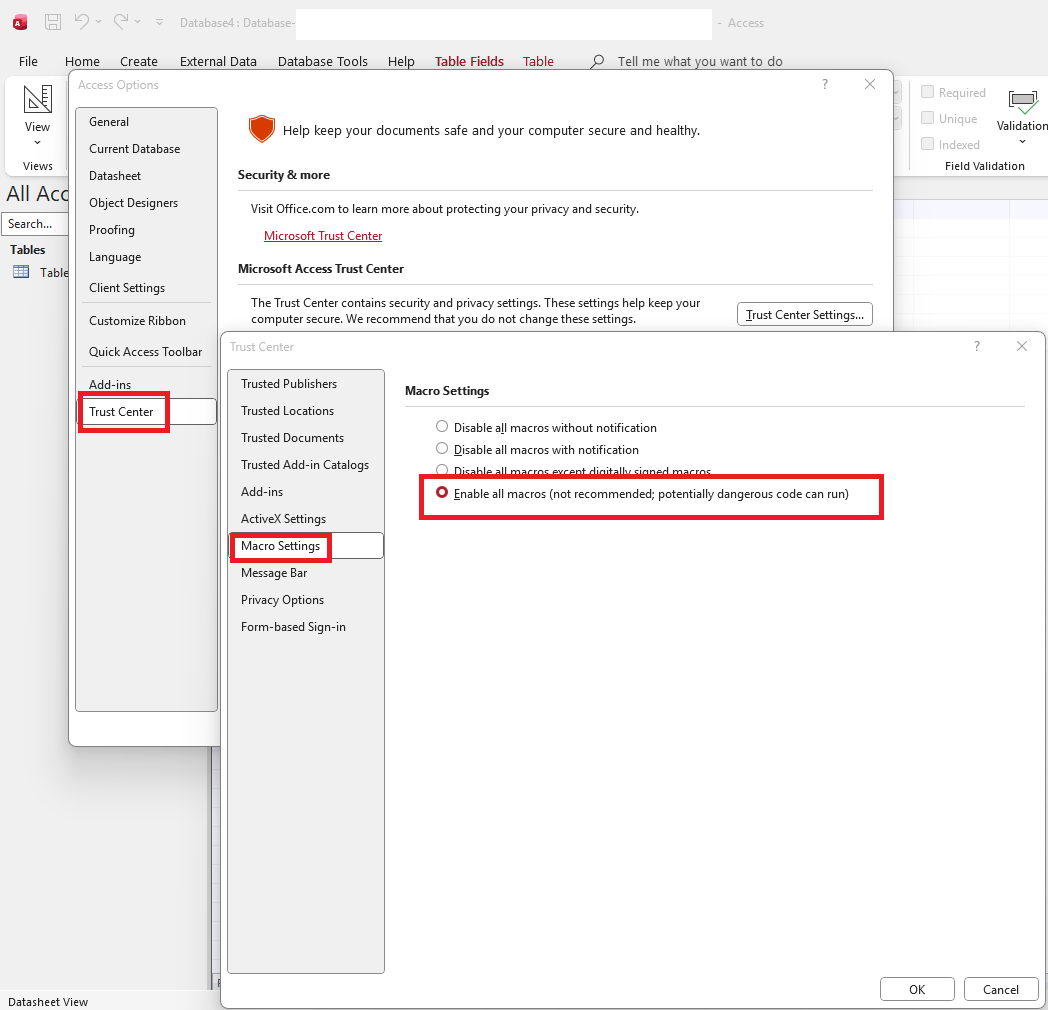This screenshot has width=1048, height=1010.
Task: Click the Tell me search magnifier icon
Action: tap(597, 61)
